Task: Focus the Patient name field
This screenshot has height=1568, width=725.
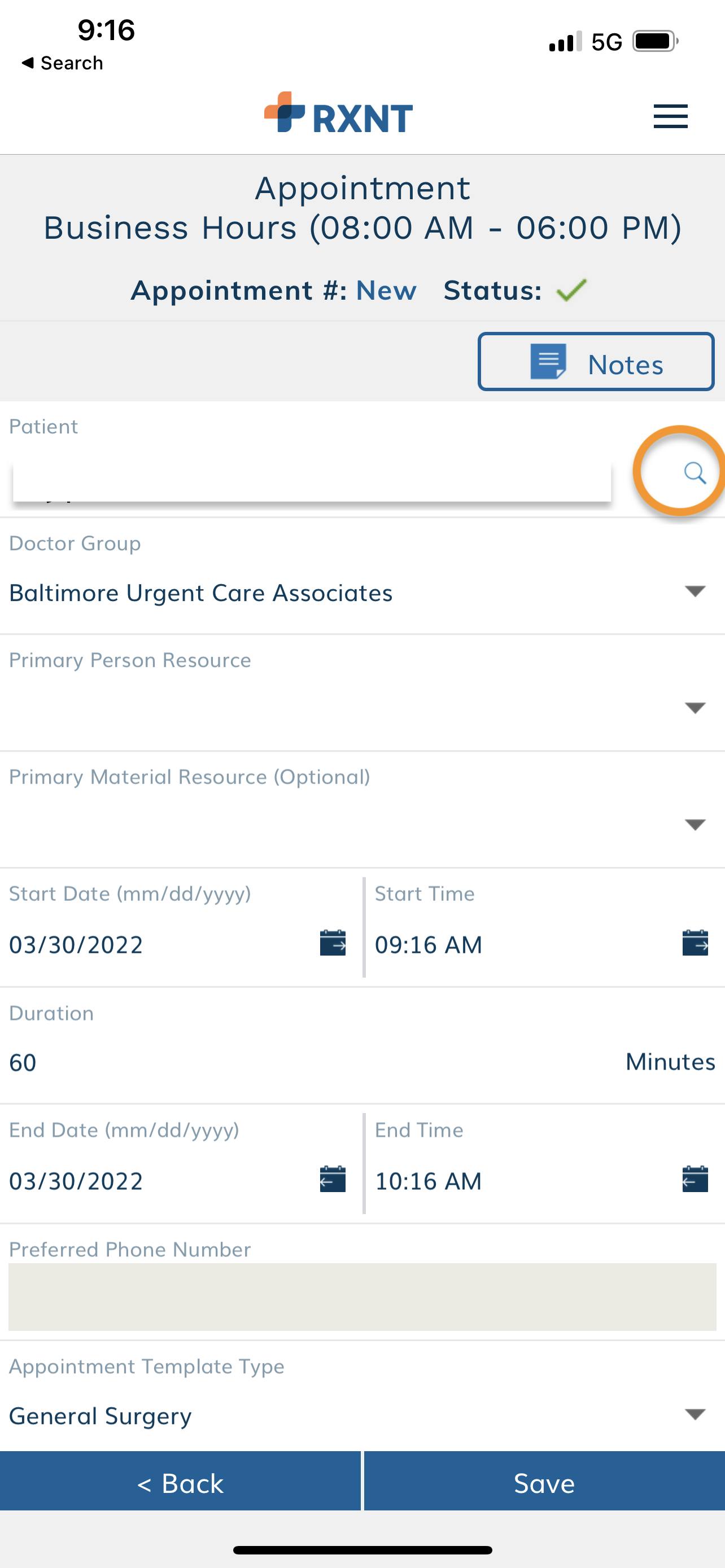Action: point(312,480)
